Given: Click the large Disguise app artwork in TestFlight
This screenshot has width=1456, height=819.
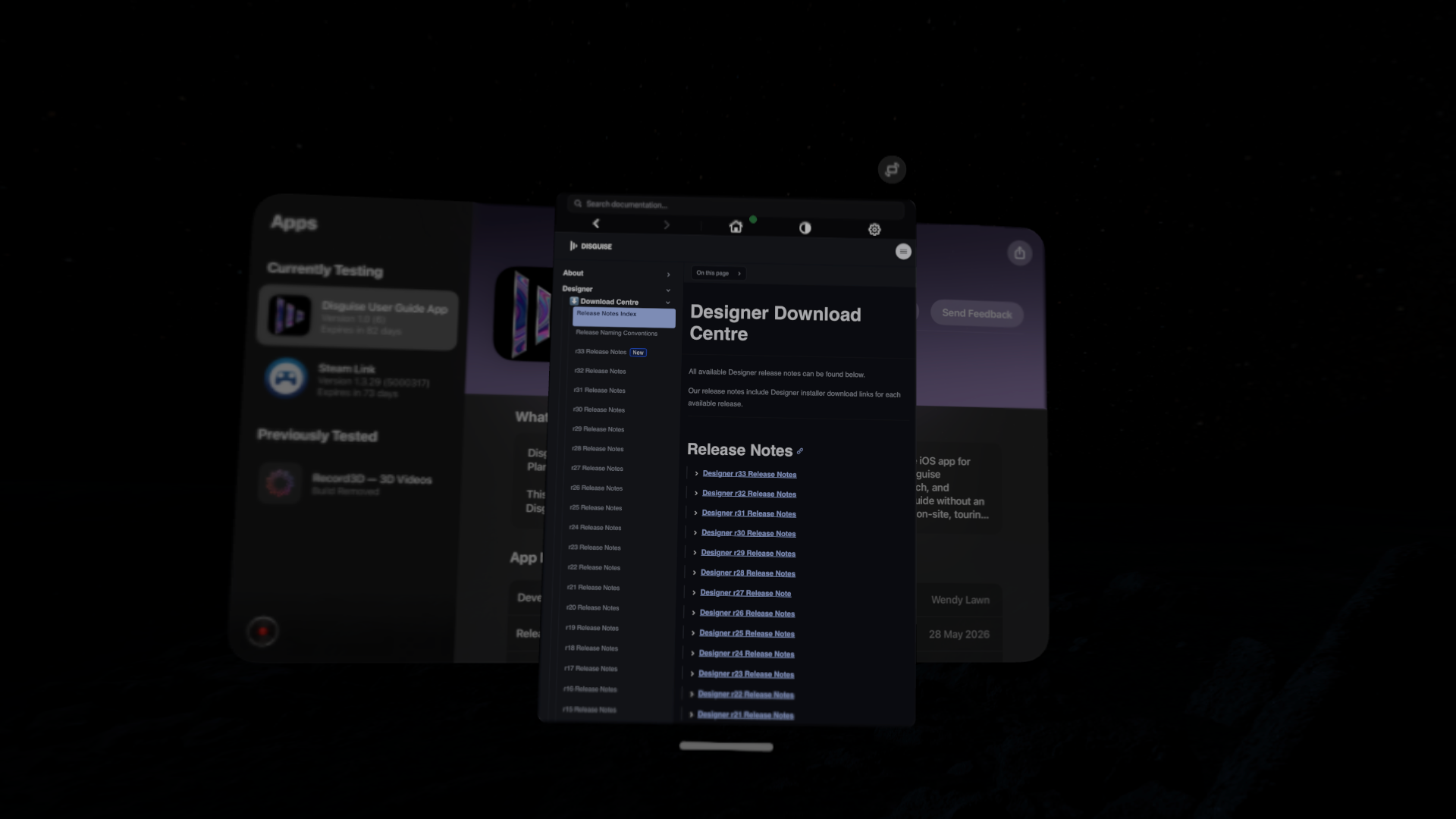Looking at the screenshot, I should click(x=523, y=314).
